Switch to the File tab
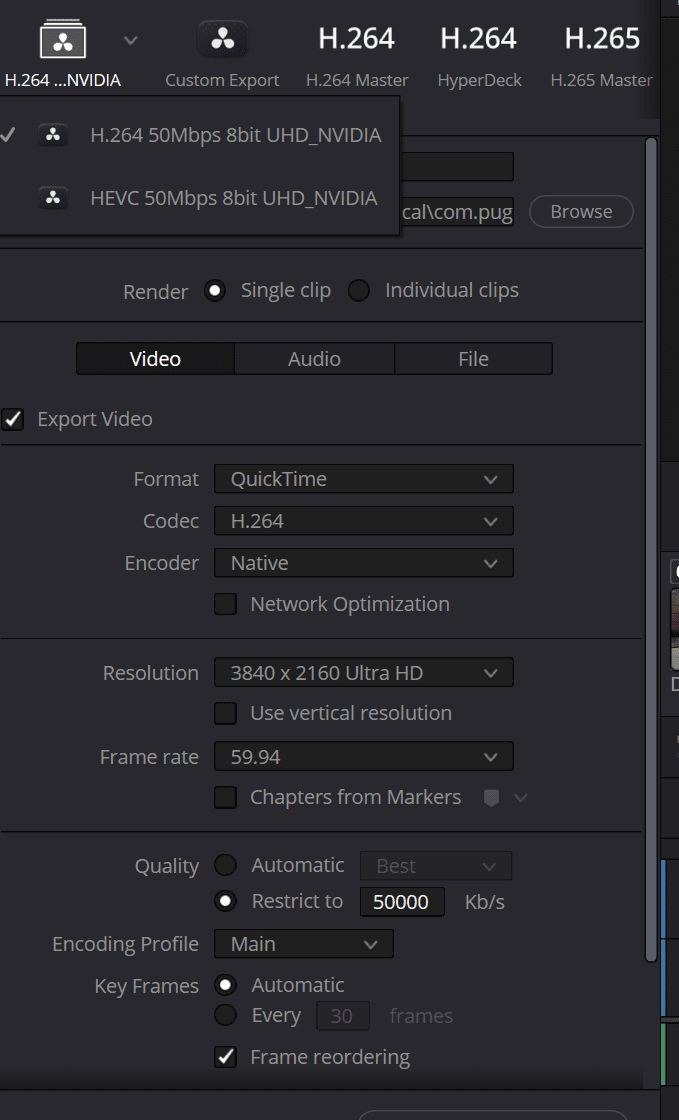Viewport: 679px width, 1120px height. 473,359
